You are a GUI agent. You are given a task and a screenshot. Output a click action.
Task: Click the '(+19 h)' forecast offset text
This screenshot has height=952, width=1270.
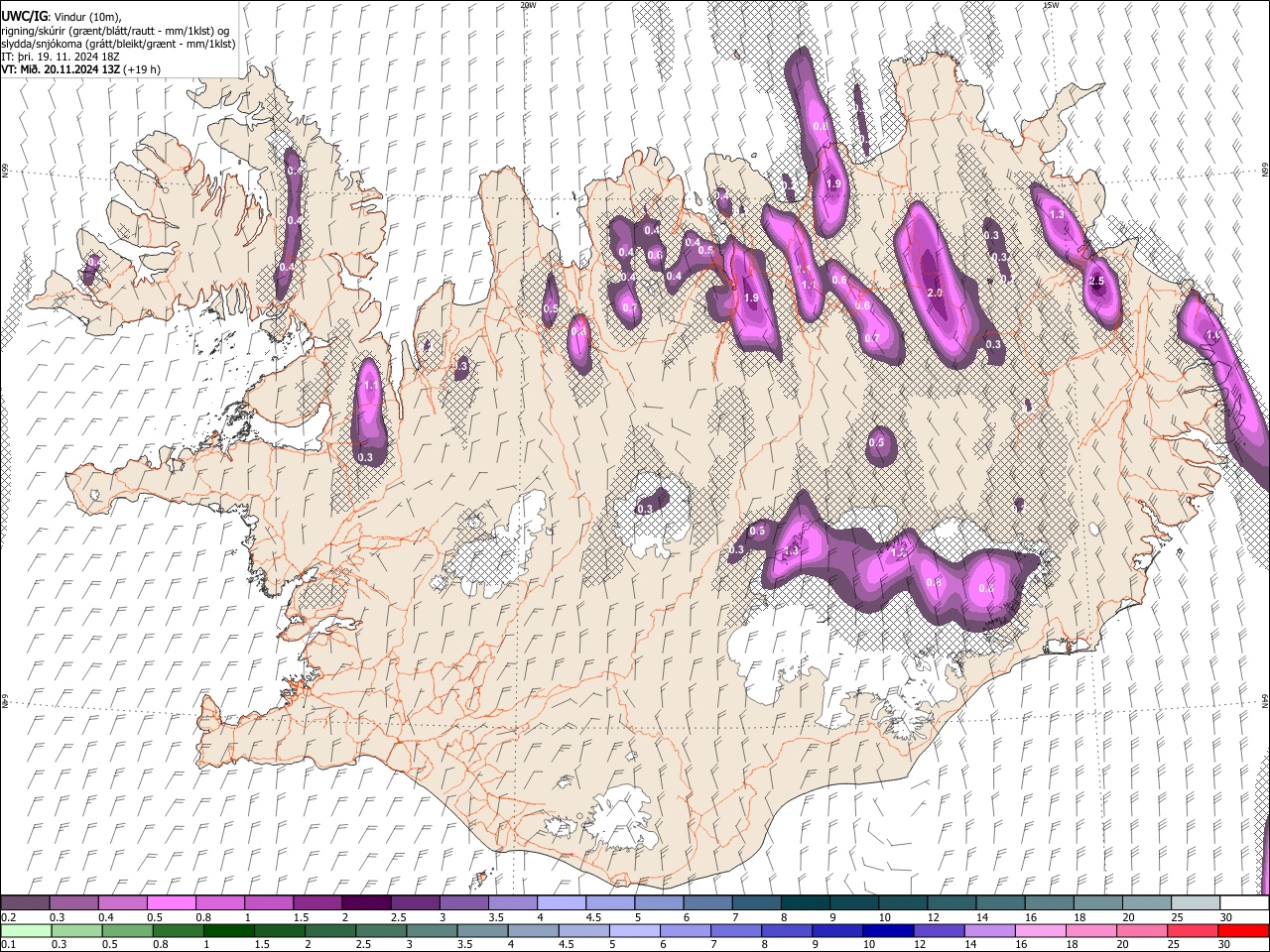(143, 69)
